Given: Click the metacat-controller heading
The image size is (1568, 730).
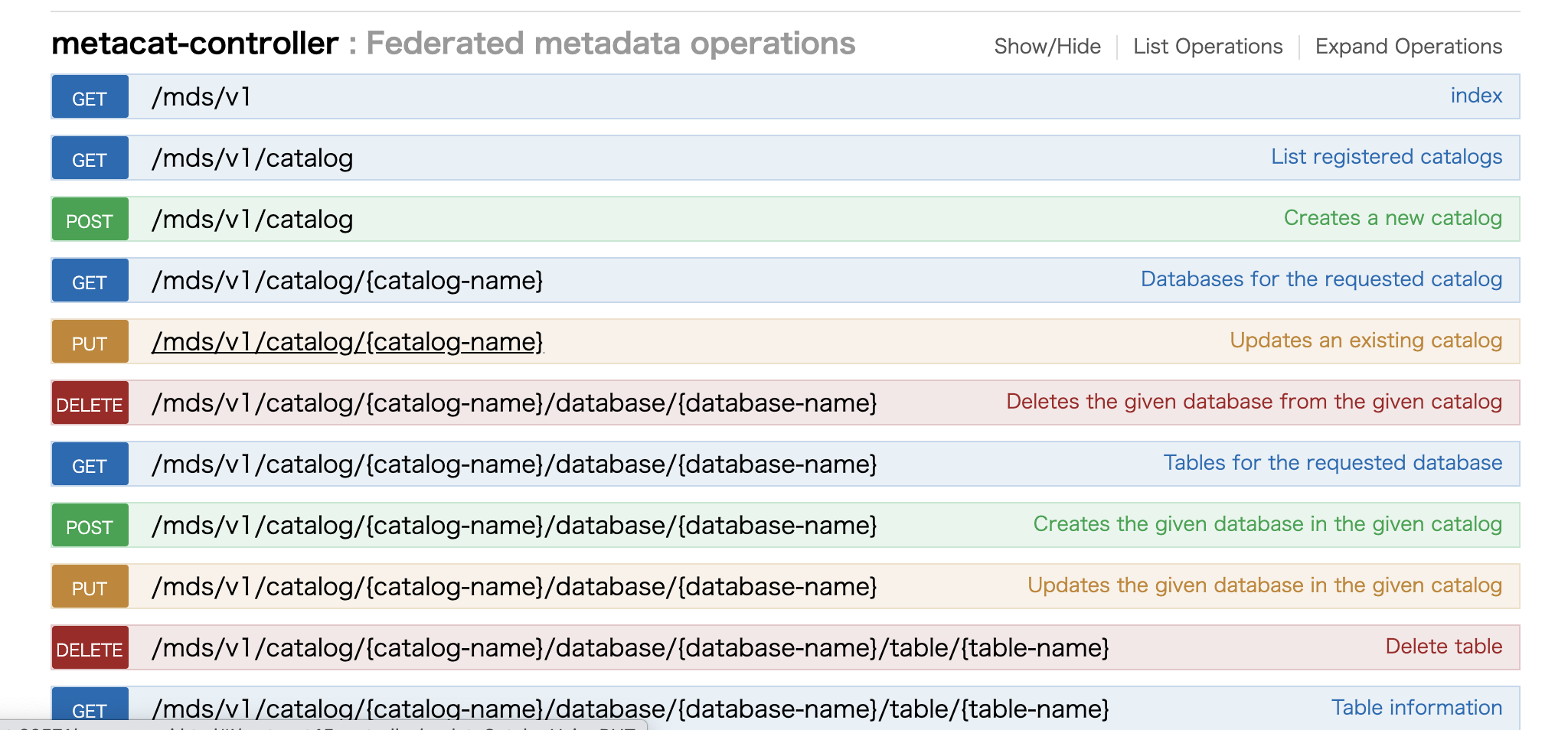Looking at the screenshot, I should tap(194, 43).
